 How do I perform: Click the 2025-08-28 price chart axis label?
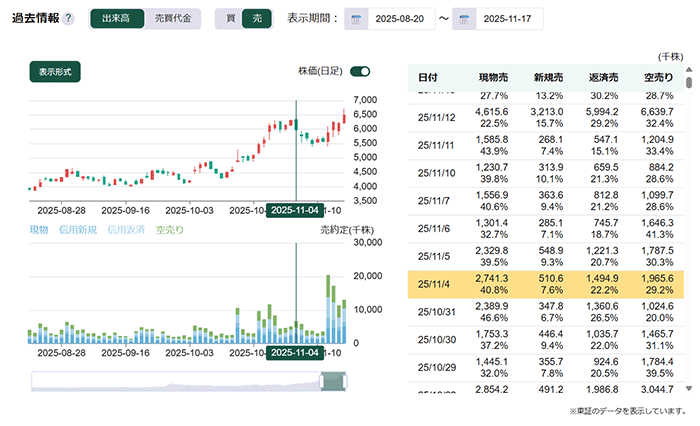[x=62, y=210]
